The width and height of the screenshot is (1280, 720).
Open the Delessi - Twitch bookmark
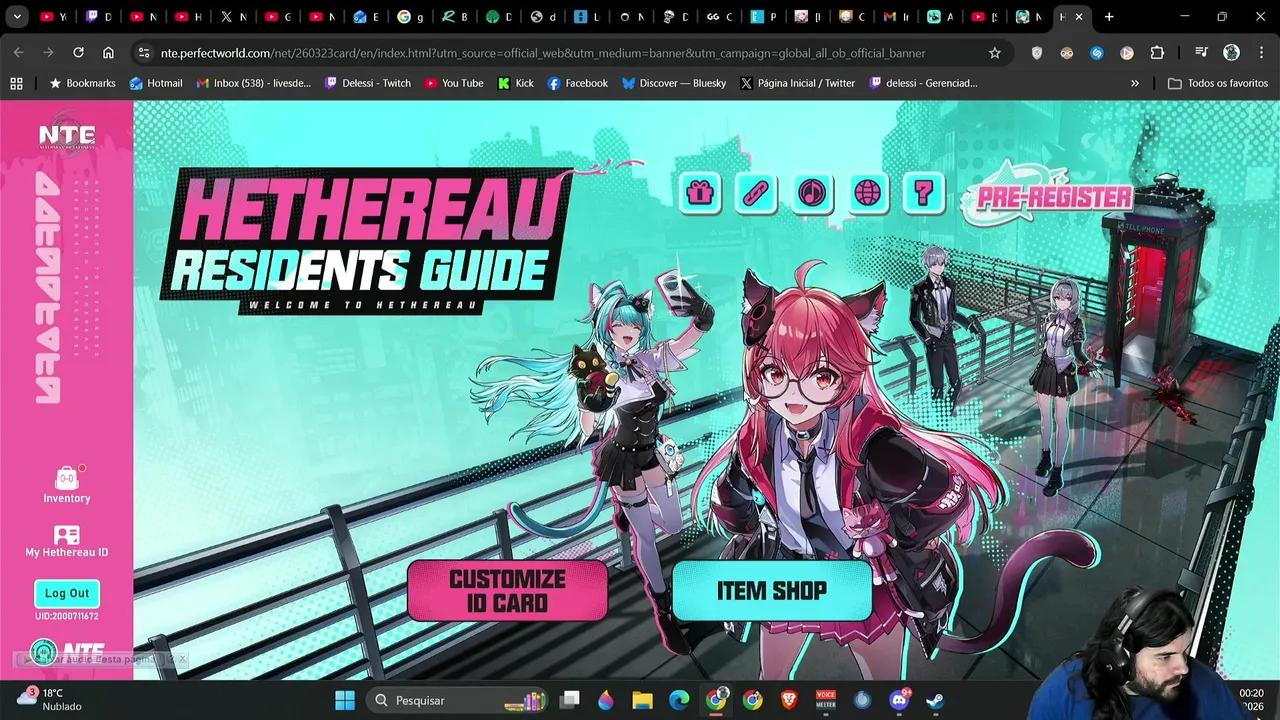[x=368, y=83]
